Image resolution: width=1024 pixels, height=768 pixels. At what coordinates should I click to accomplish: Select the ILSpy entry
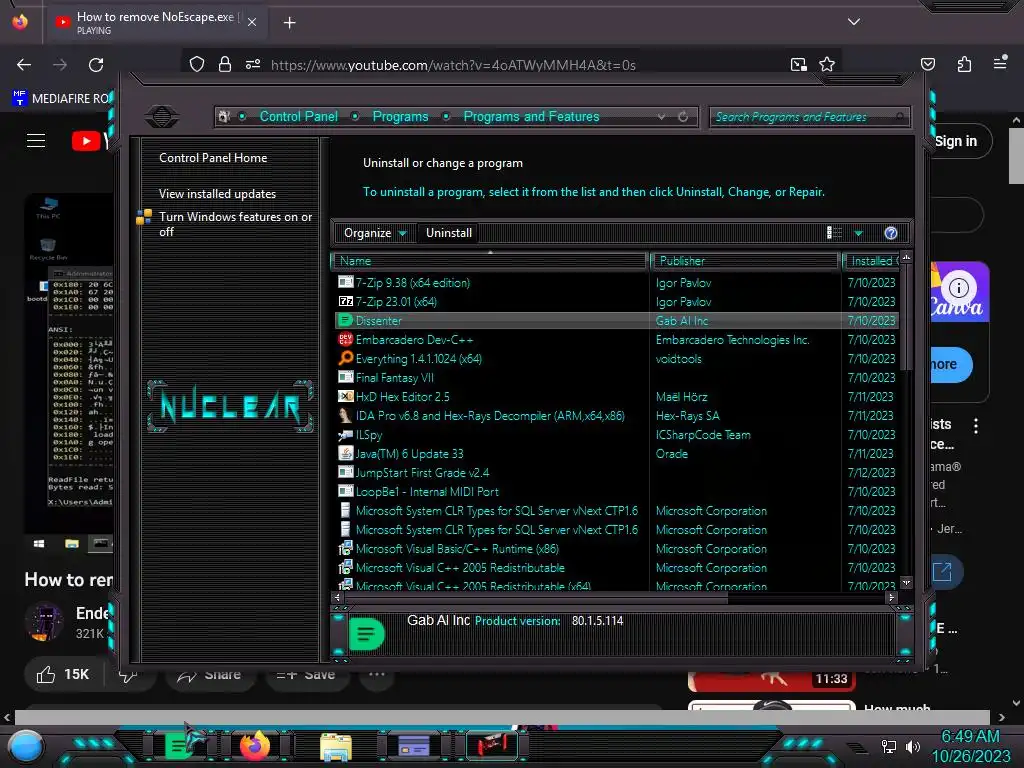coord(616,434)
